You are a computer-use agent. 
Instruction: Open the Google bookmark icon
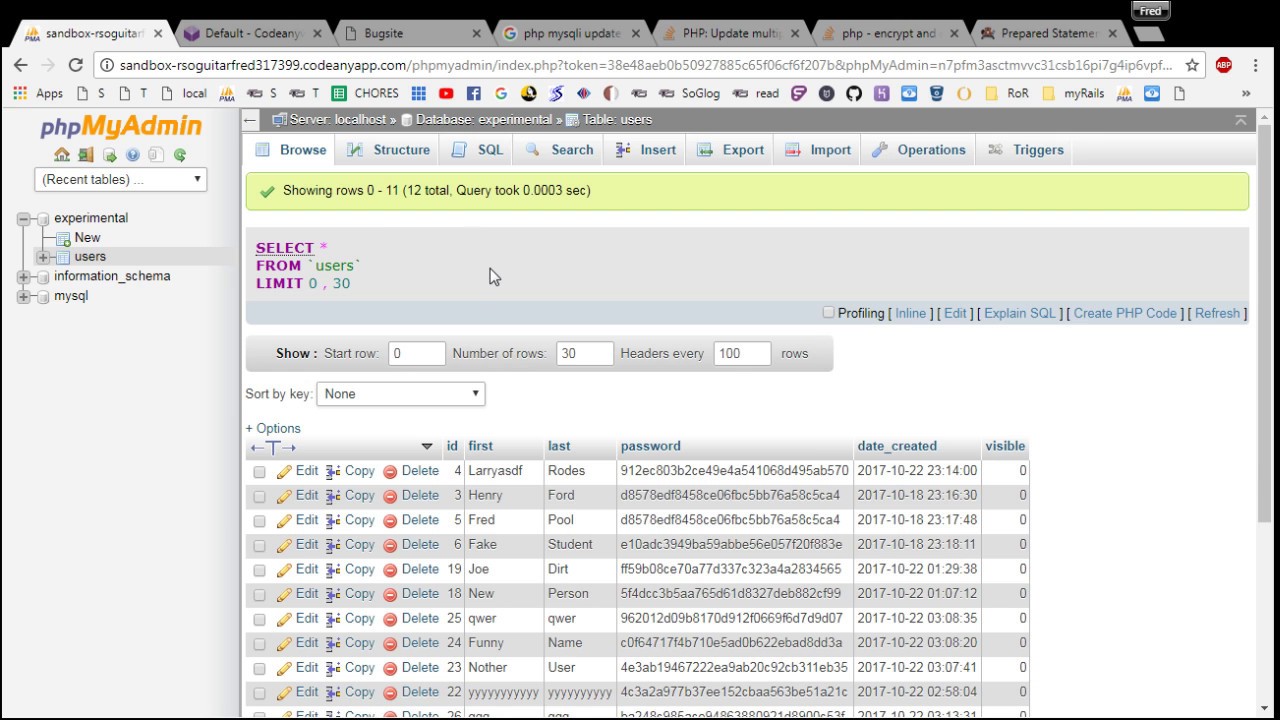click(501, 93)
